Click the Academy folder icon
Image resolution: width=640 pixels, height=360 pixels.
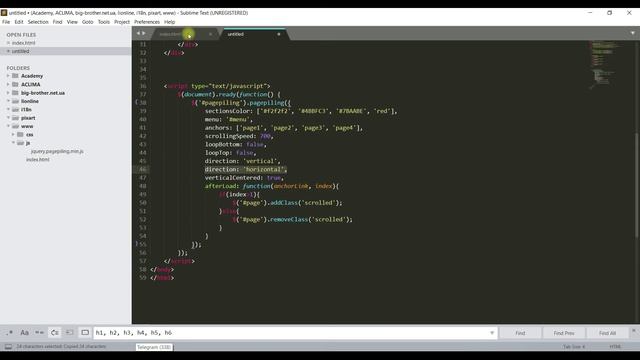16,76
